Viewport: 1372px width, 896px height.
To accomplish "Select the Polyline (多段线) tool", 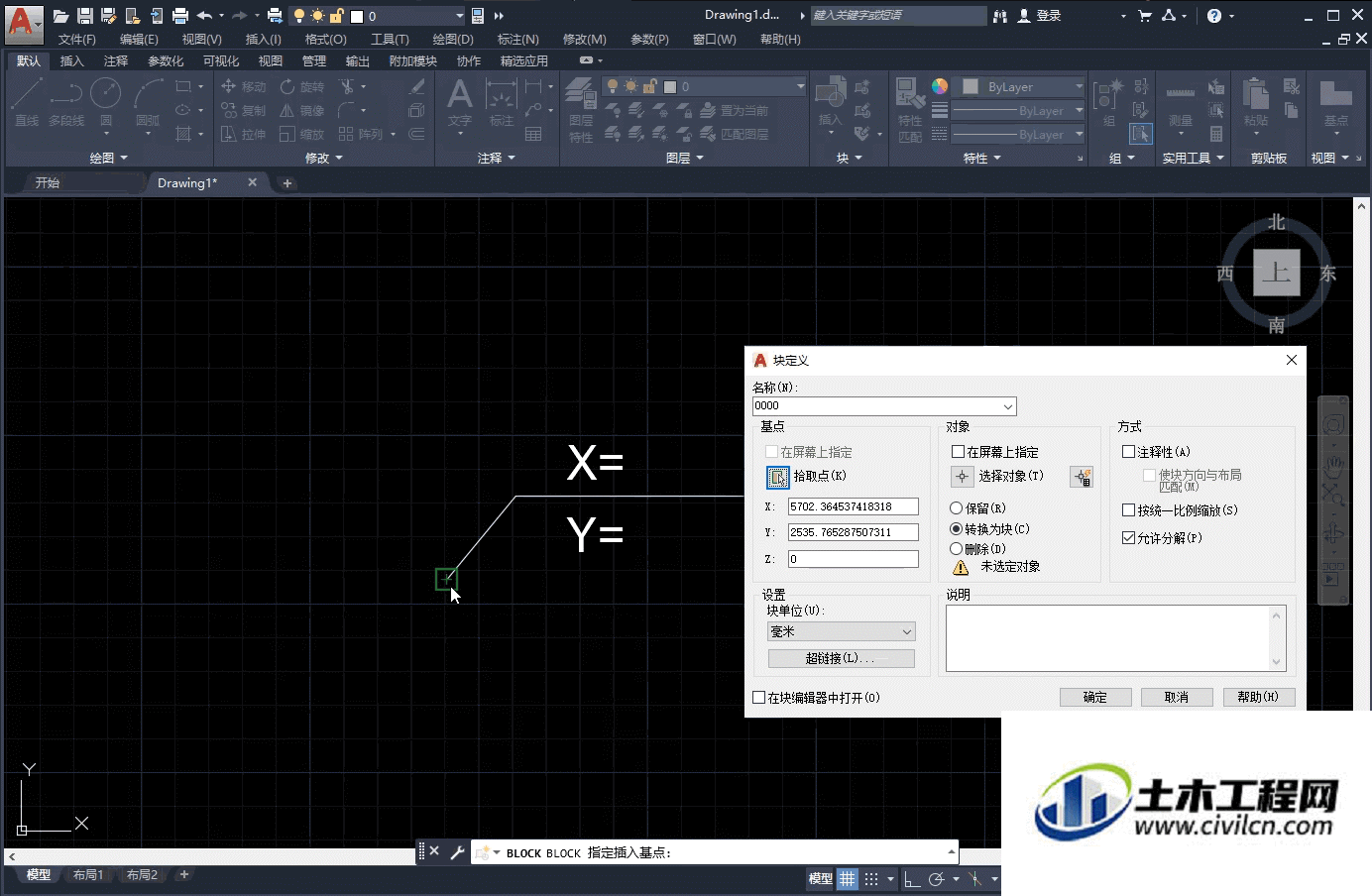I will pos(66,103).
